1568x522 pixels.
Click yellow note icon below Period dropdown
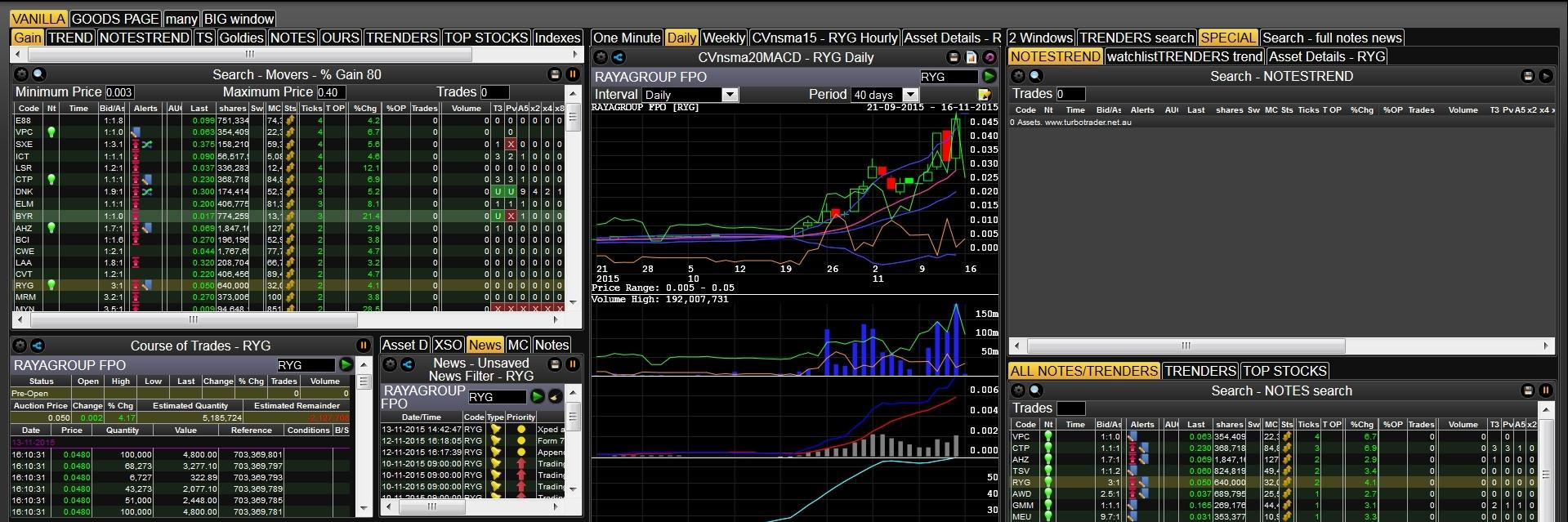[985, 95]
